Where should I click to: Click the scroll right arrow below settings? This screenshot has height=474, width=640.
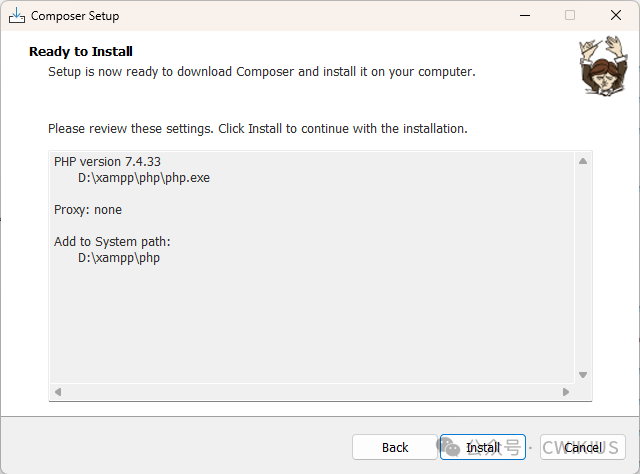pyautogui.click(x=566, y=391)
